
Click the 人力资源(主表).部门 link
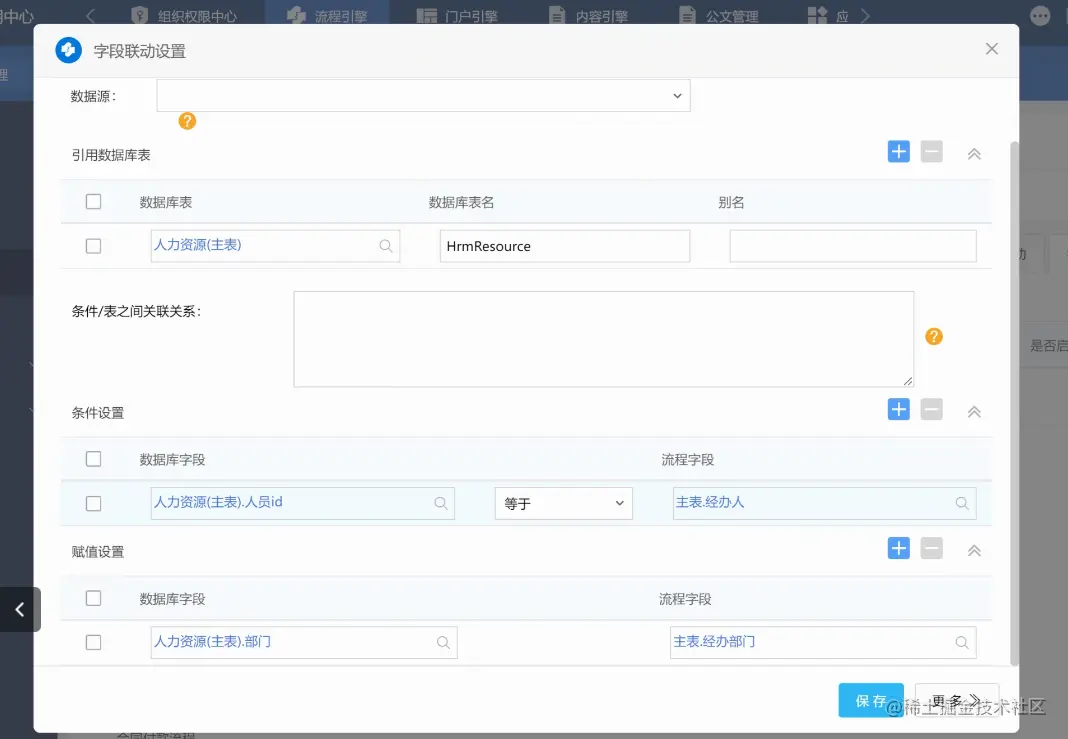pos(213,641)
